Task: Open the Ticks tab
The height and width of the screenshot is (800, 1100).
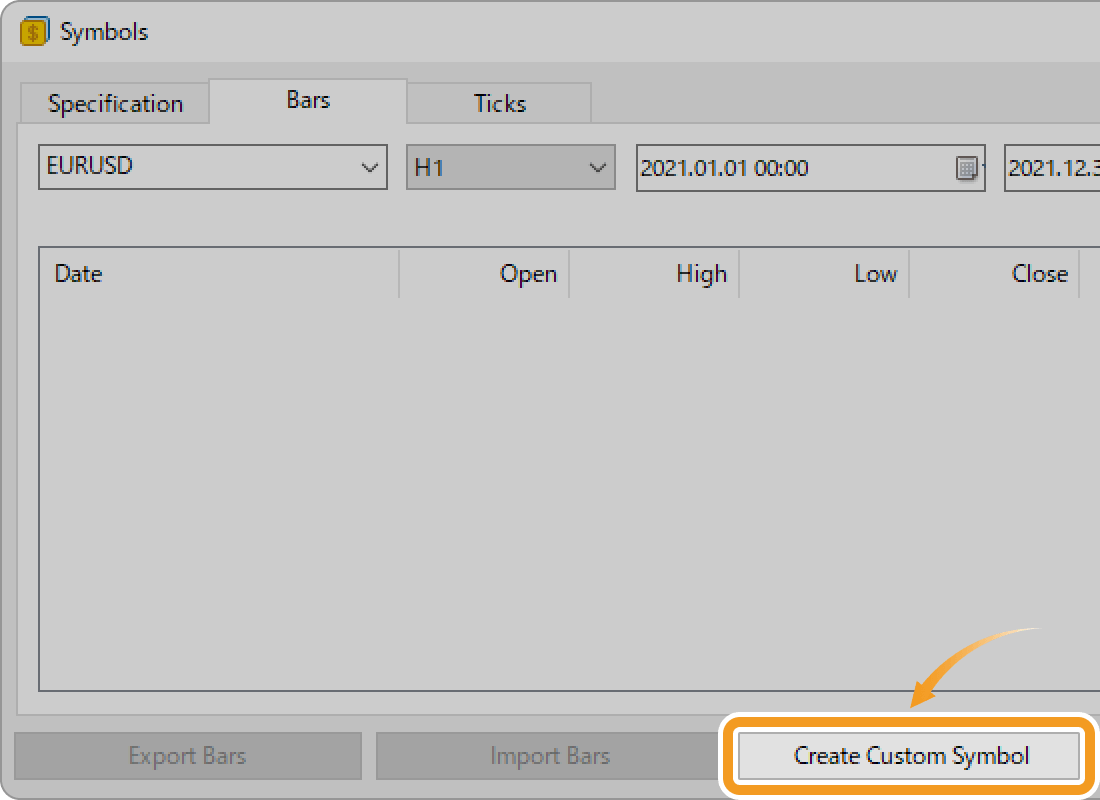Action: (499, 104)
